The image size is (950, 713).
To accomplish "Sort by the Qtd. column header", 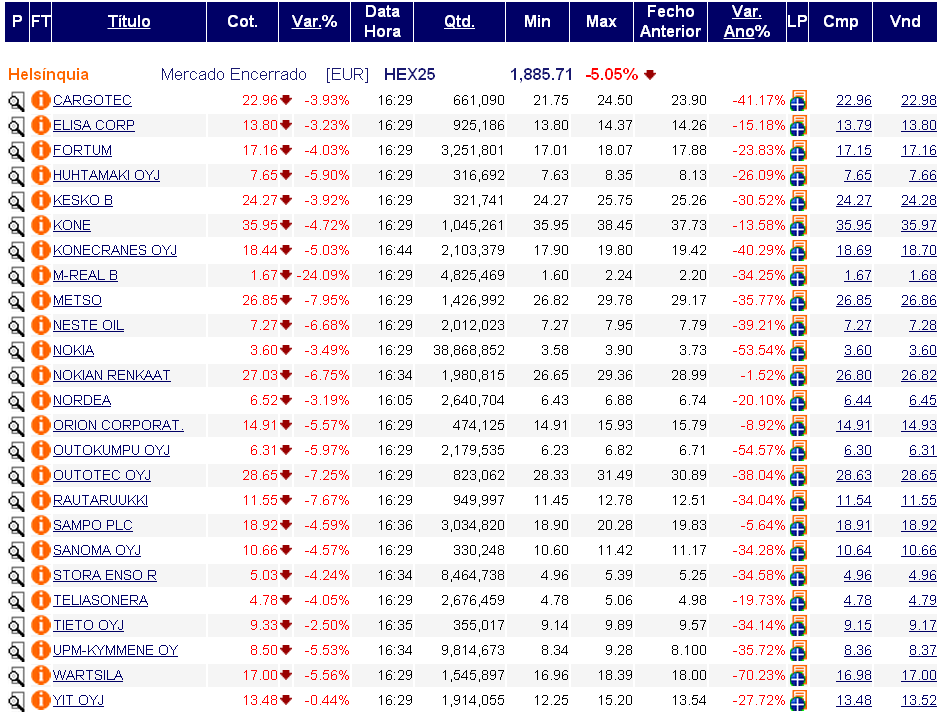I will tap(459, 21).
